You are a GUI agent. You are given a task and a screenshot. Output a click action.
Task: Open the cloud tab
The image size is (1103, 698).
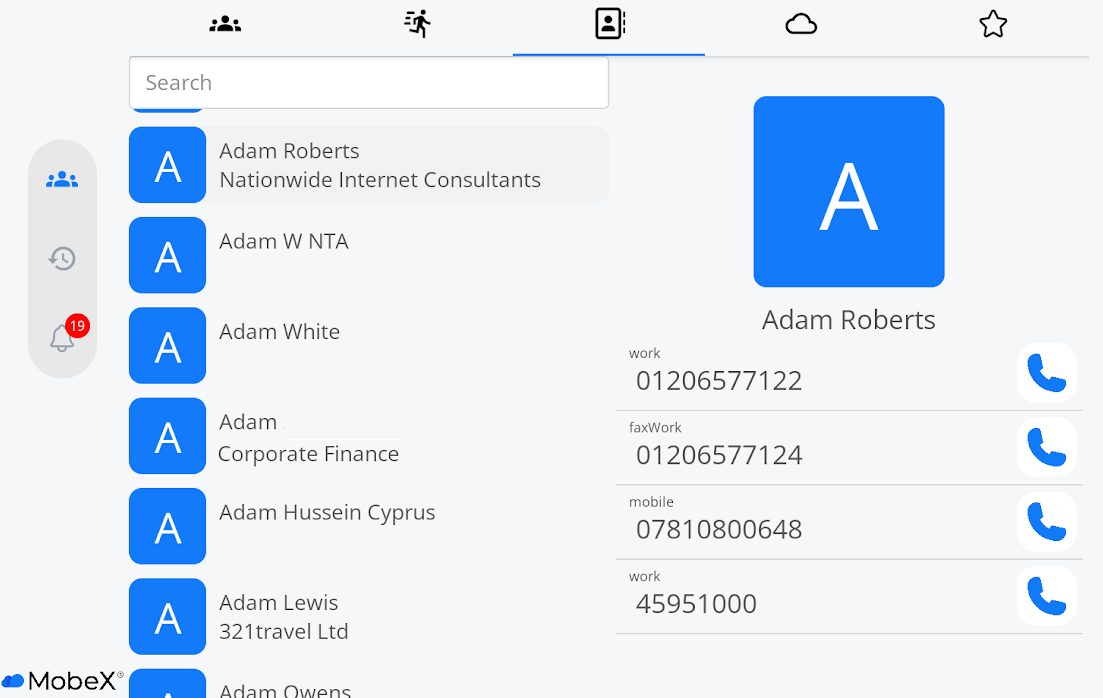801,24
